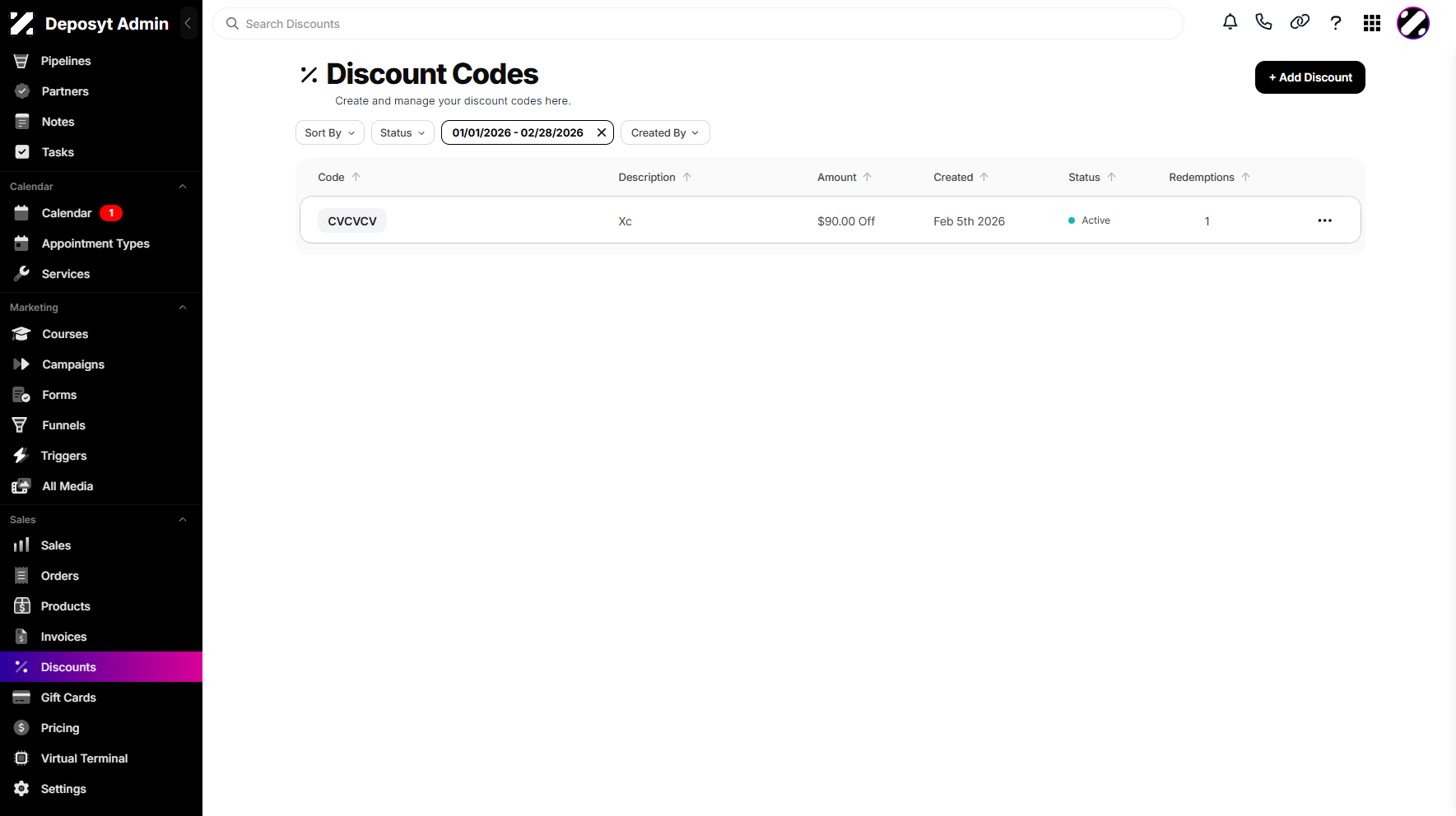Open the date range 01/01/2026 - 02/28/2026 picker

[x=518, y=132]
